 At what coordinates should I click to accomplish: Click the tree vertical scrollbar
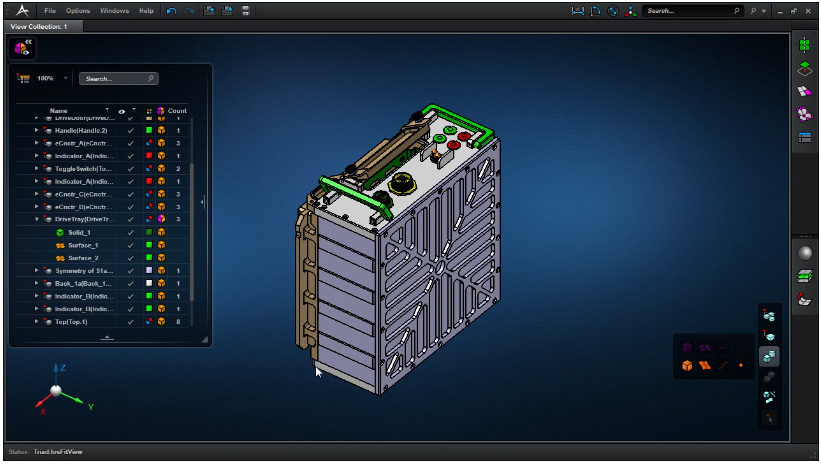[x=192, y=233]
